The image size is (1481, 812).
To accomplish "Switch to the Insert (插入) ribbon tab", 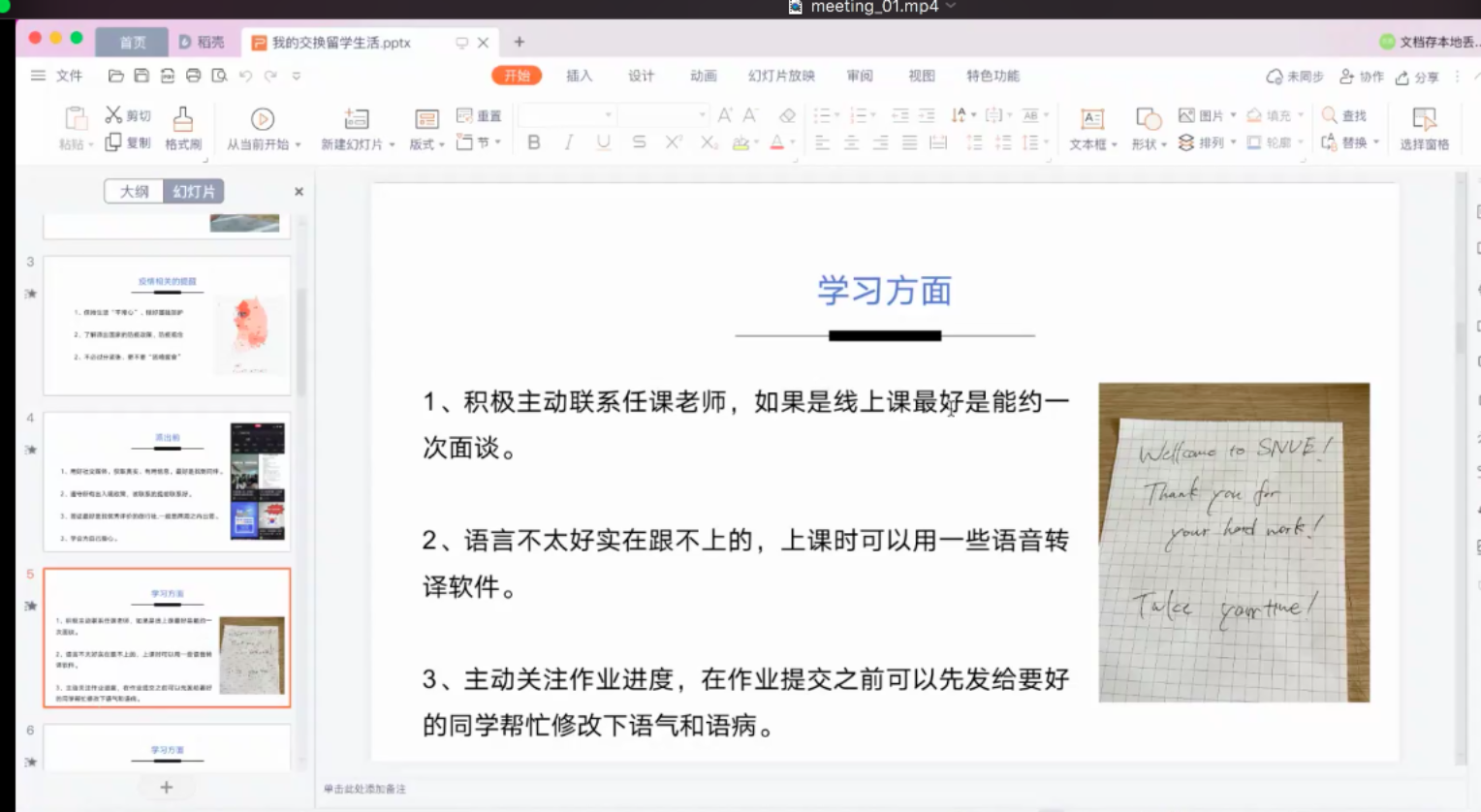I will click(x=579, y=76).
